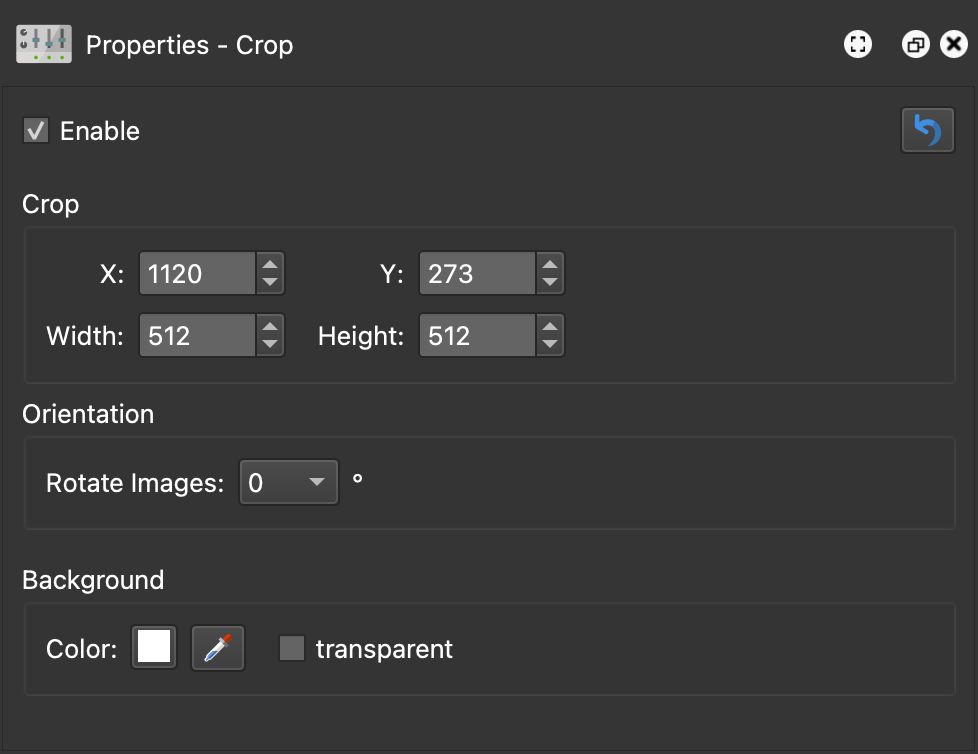Enable the transparent background option
This screenshot has width=978, height=754.
pos(292,648)
